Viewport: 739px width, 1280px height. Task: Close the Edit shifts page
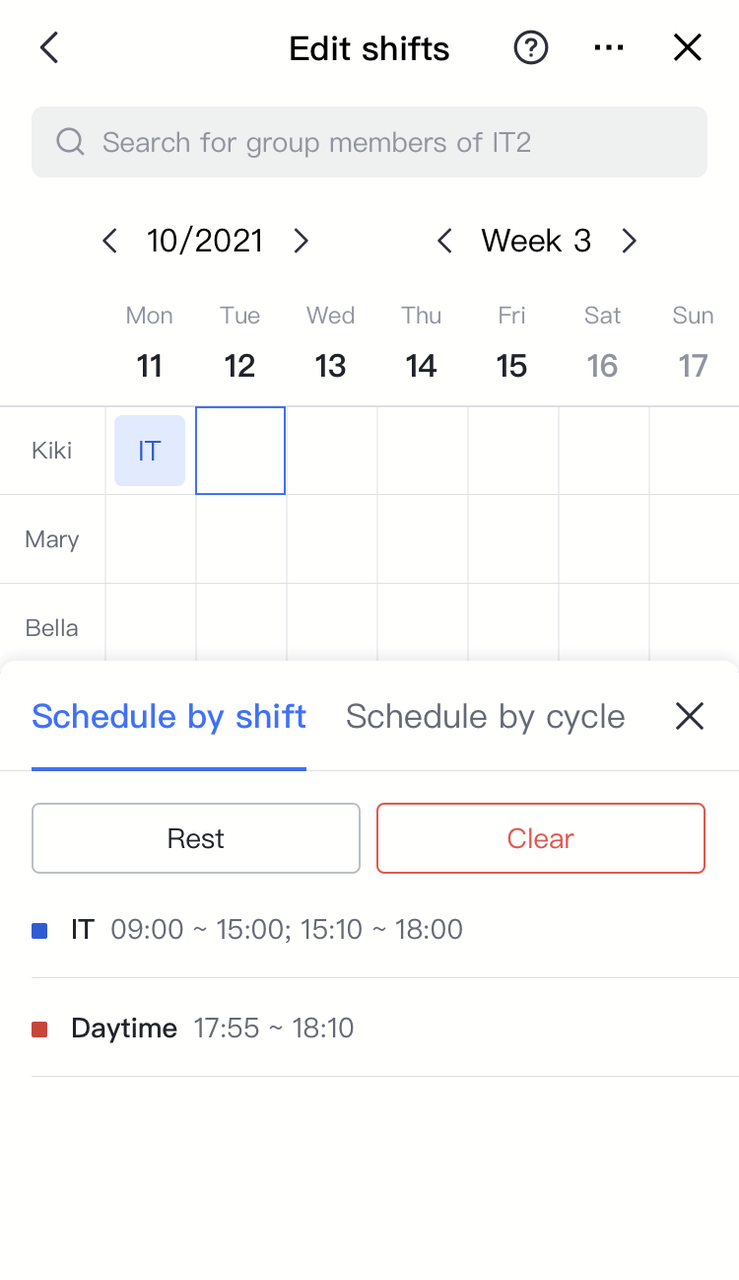tap(688, 48)
